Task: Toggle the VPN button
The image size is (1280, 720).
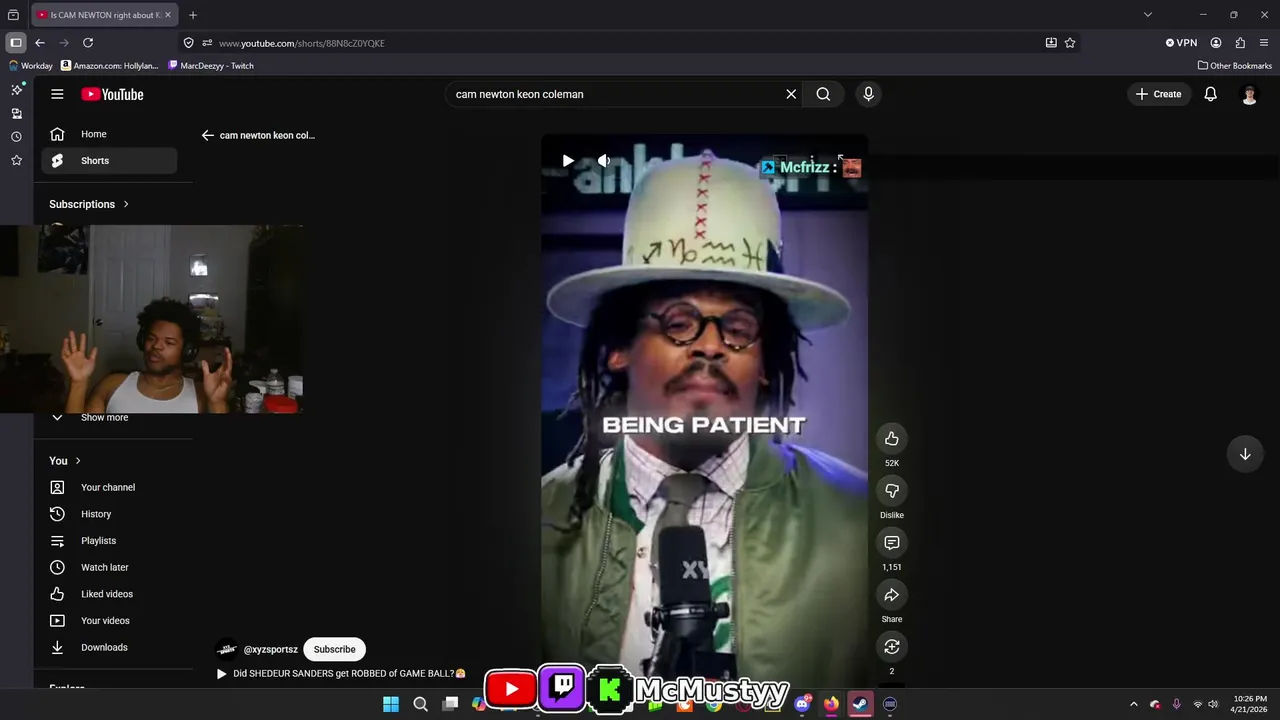Action: [1181, 43]
